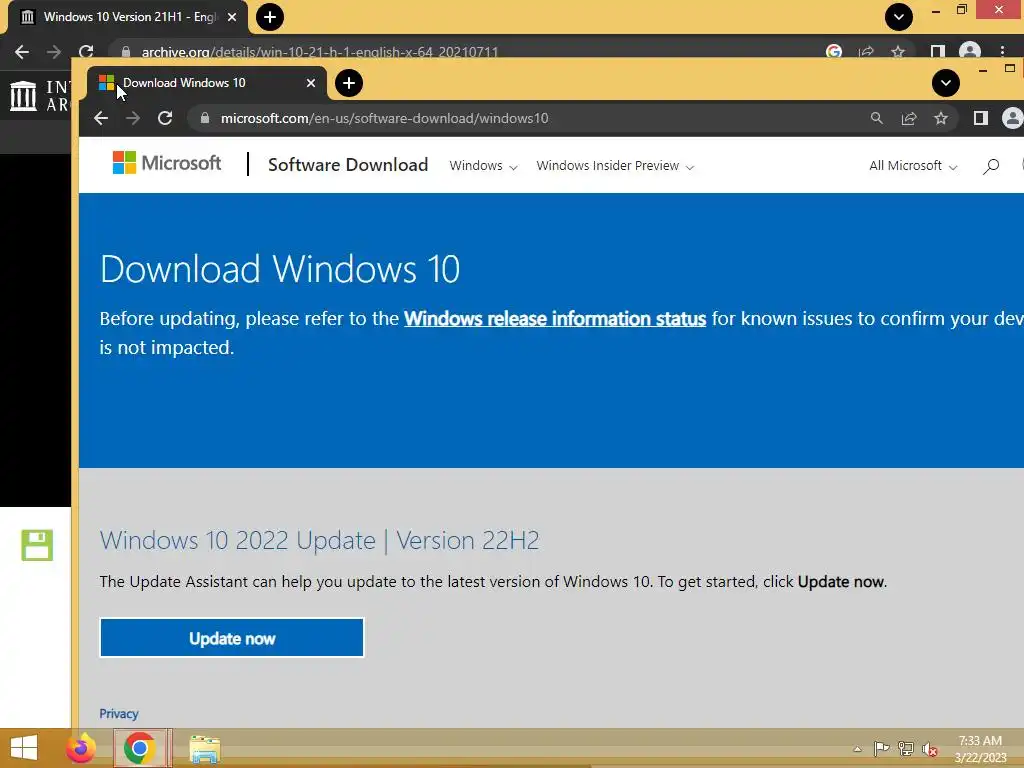
Task: Click the muted volume tray icon
Action: coord(930,749)
